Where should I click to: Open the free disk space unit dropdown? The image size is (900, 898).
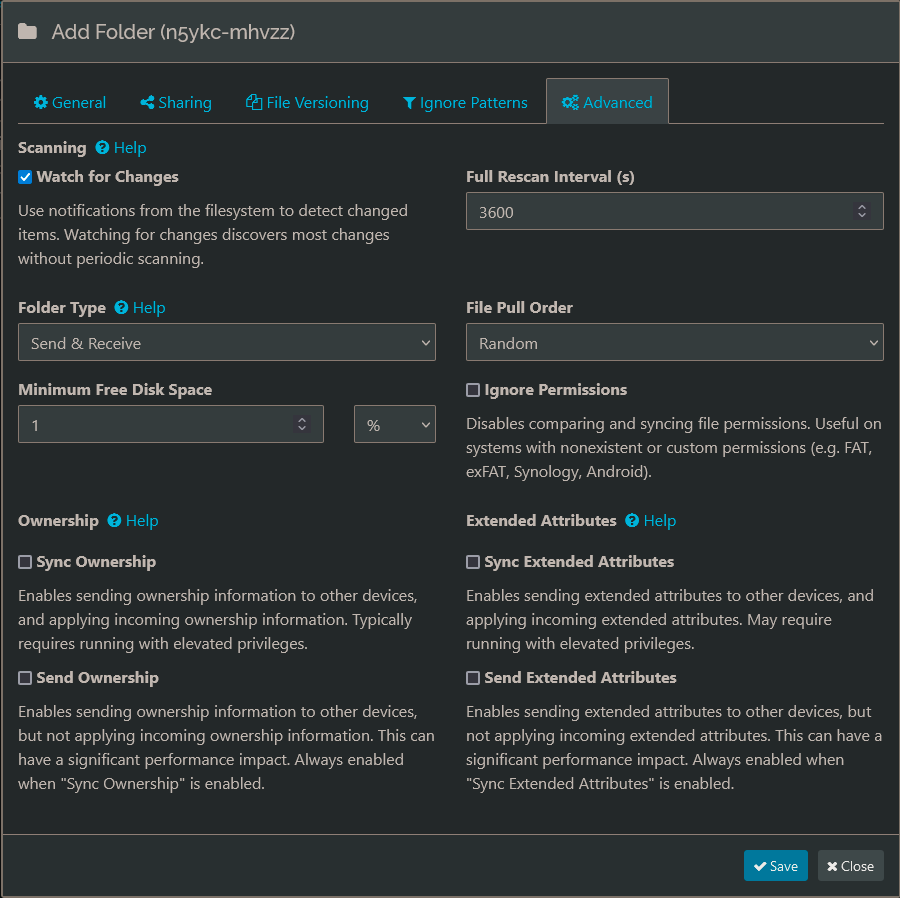(395, 425)
